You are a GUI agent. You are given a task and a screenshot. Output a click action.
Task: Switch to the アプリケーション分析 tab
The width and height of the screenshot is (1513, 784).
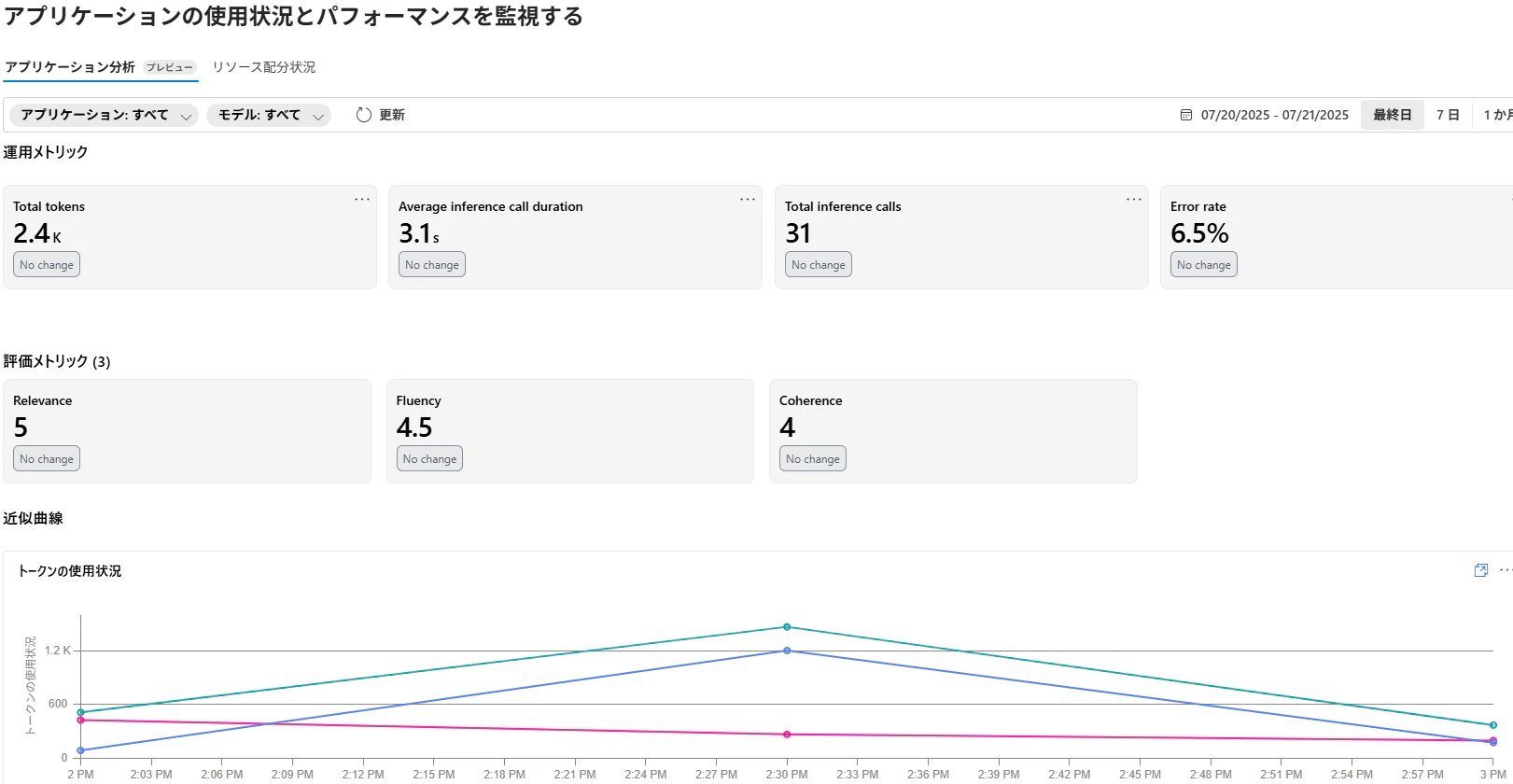click(x=70, y=67)
